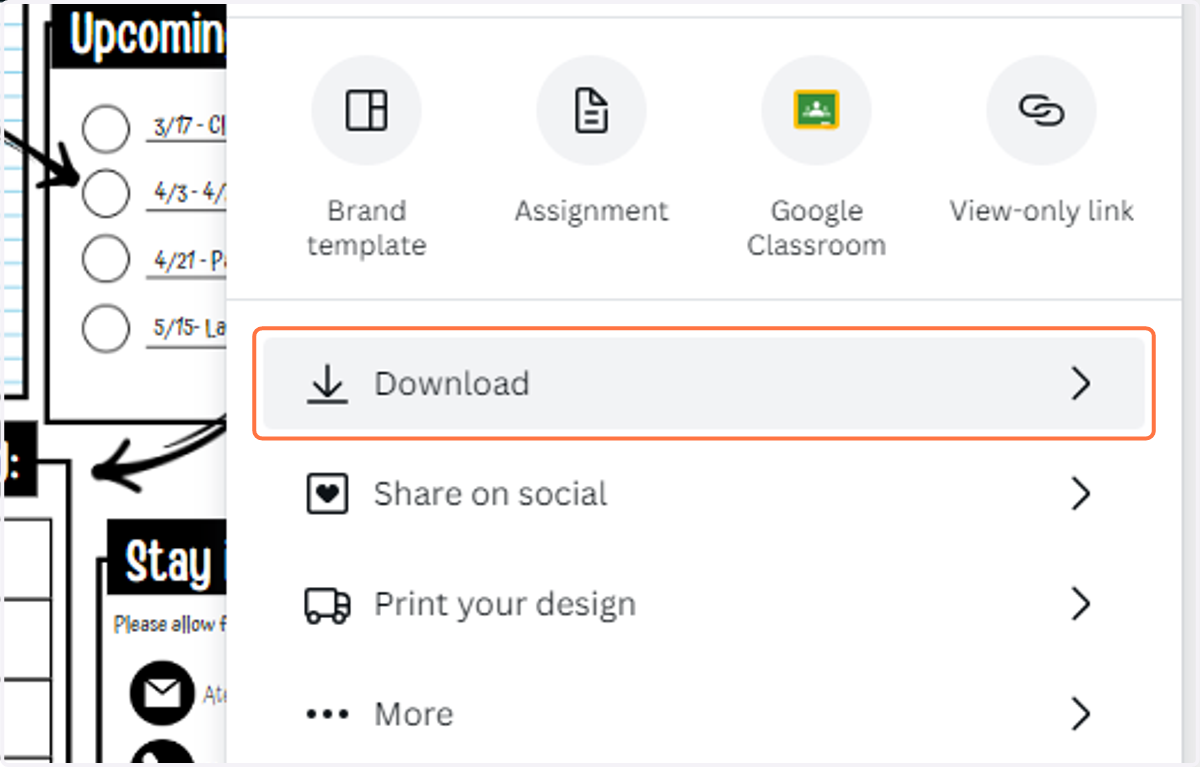Select the Print your design row
The image size is (1200, 767).
704,604
